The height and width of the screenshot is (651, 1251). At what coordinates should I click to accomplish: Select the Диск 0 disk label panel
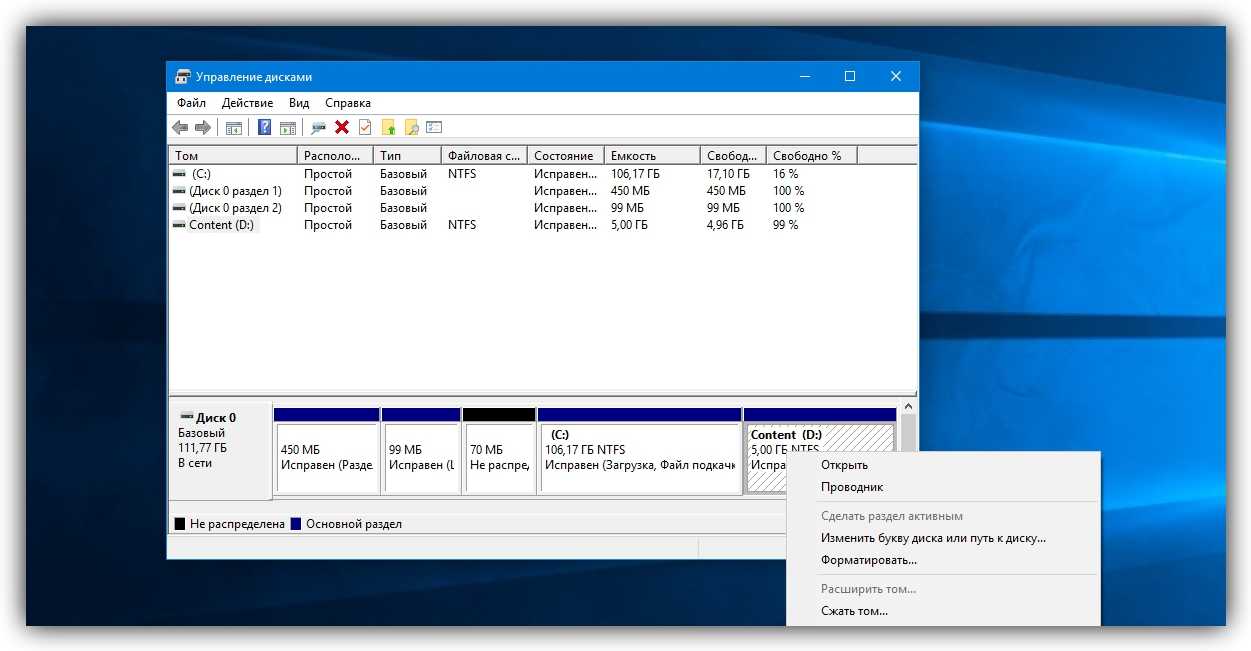tap(220, 450)
